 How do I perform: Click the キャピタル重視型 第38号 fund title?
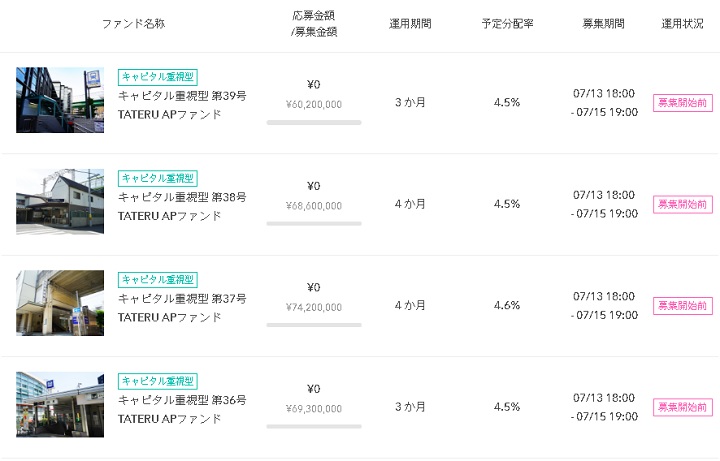coord(182,198)
